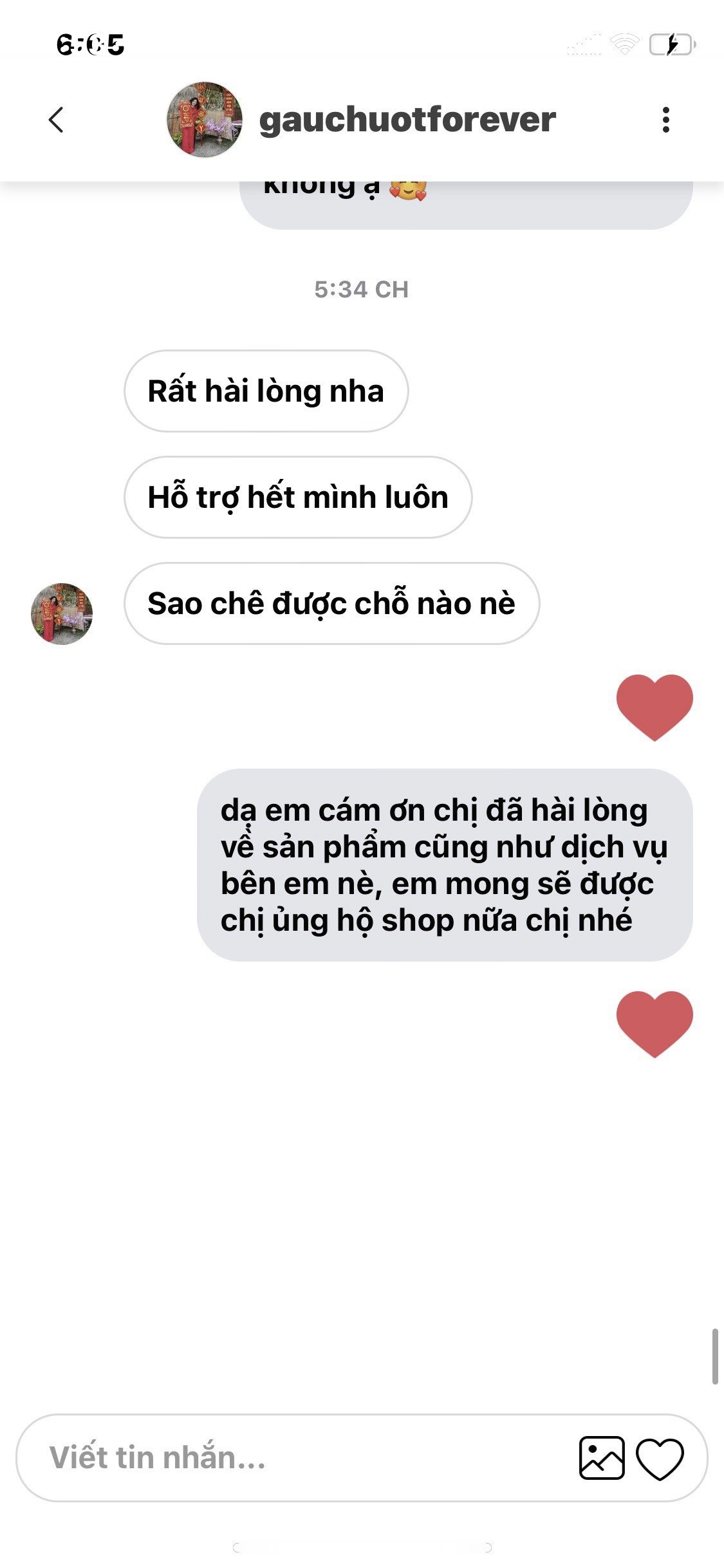Tap the 5:34 CH timestamp

click(361, 290)
